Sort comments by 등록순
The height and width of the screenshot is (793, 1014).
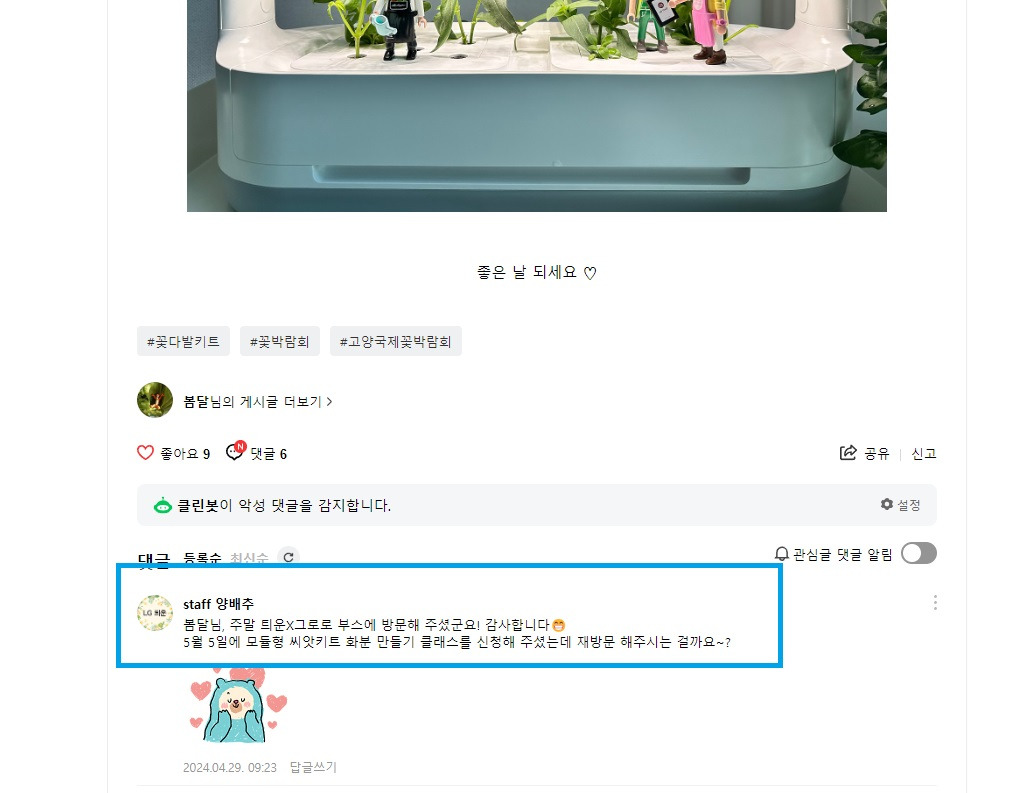click(202, 558)
